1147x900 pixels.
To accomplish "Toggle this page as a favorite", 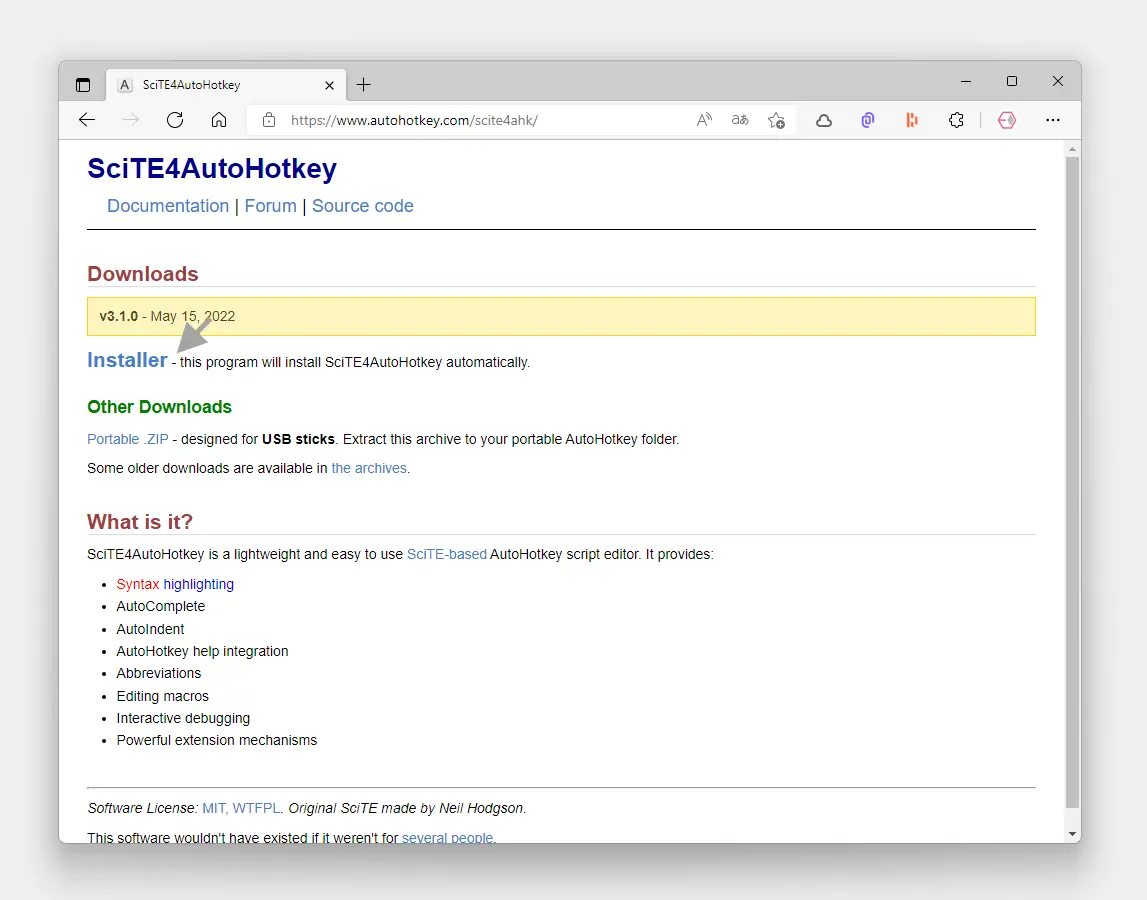I will (777, 120).
